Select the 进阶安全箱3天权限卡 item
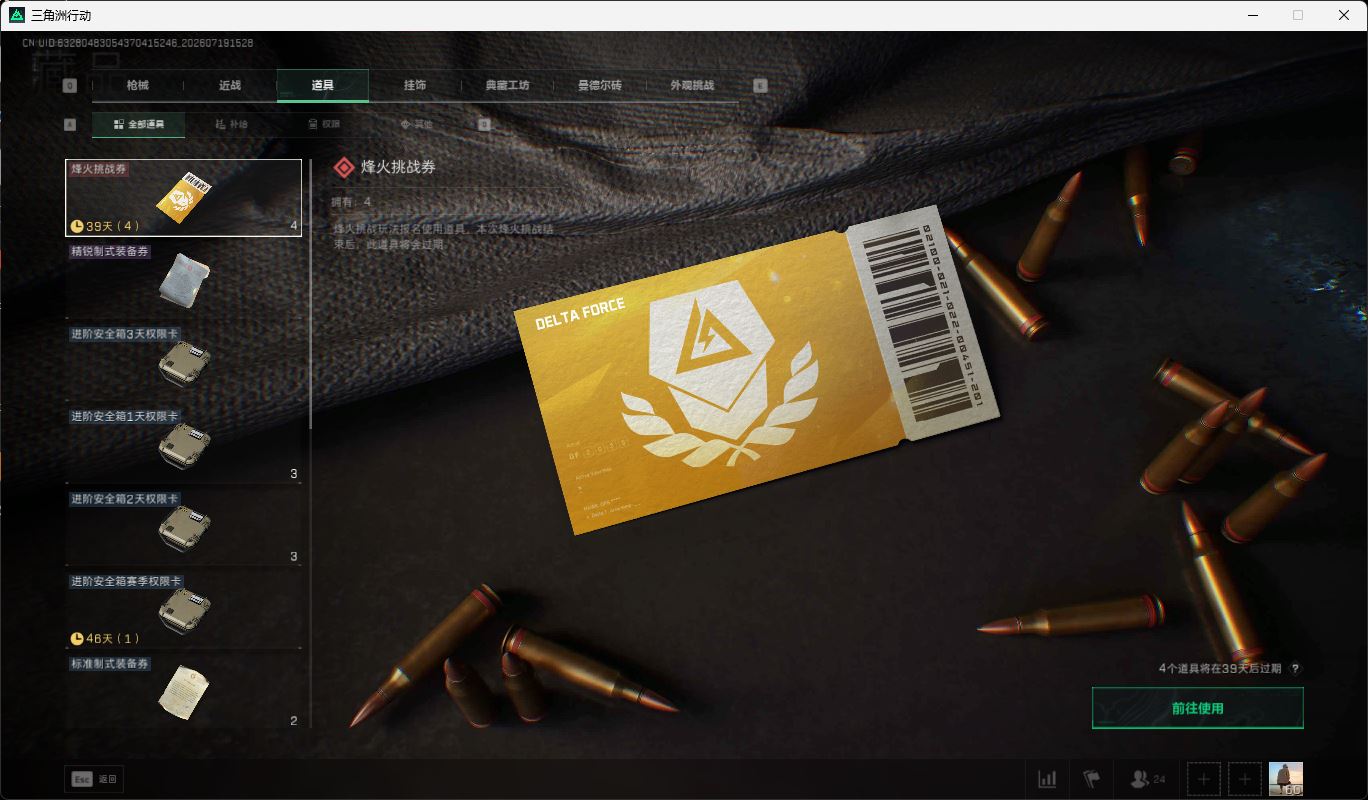The image size is (1368, 800). click(183, 362)
